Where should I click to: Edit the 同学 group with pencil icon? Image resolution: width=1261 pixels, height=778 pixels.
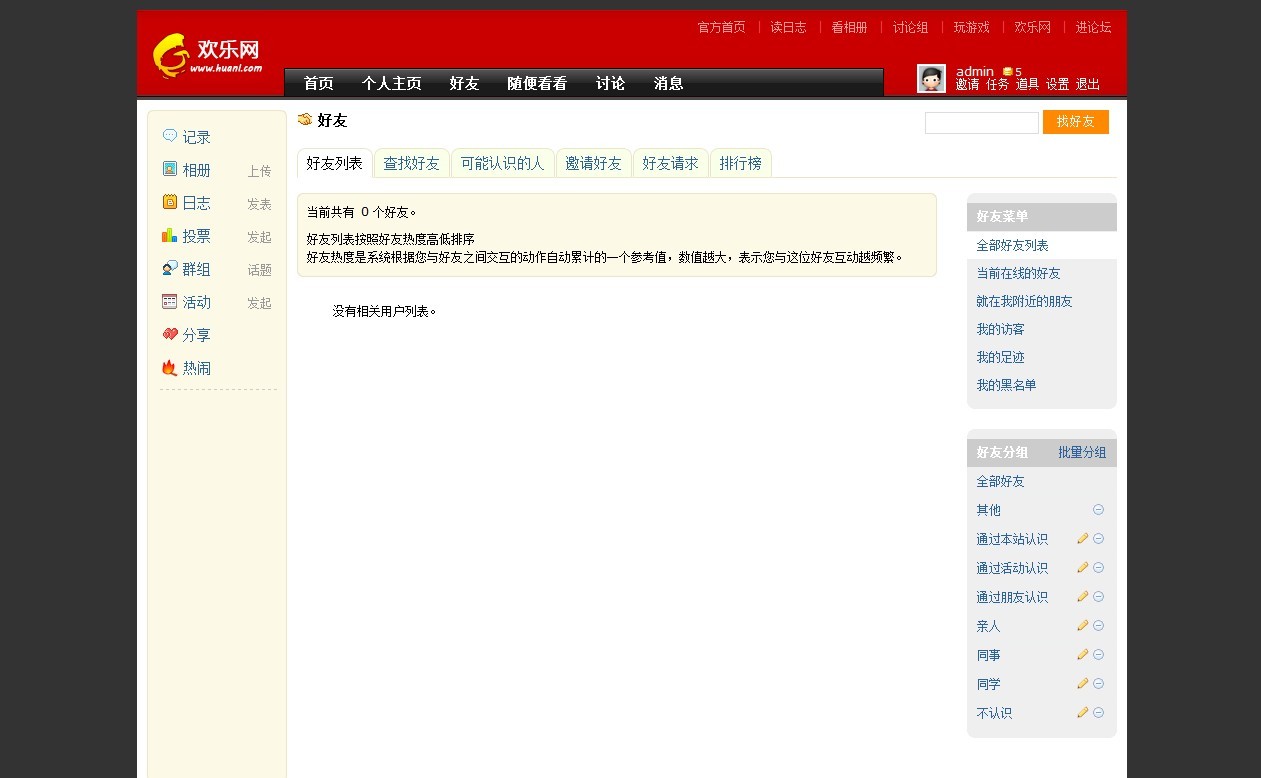click(x=1082, y=683)
